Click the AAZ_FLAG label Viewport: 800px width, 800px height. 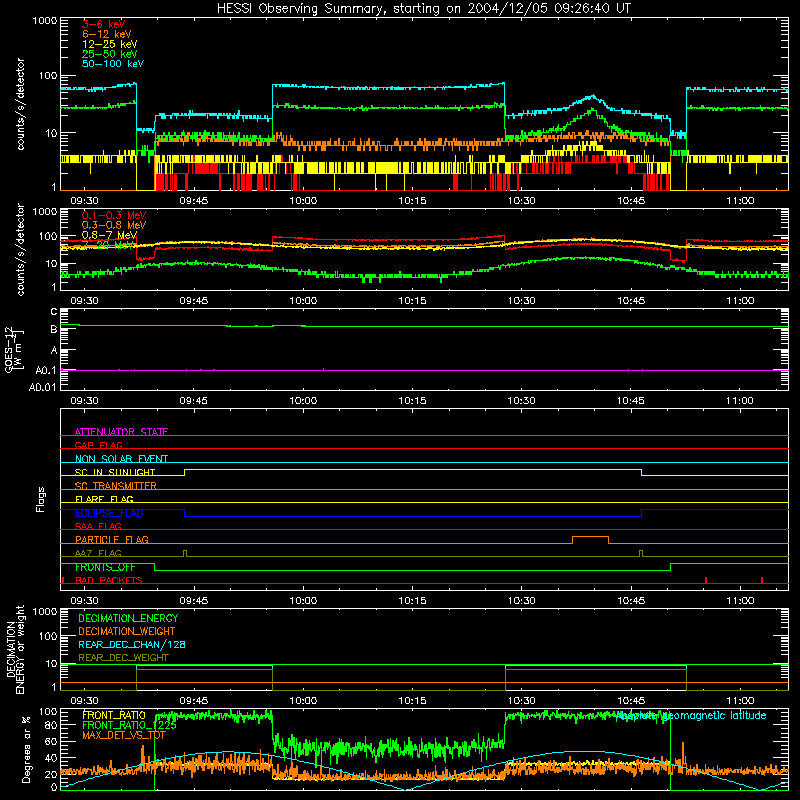click(98, 553)
